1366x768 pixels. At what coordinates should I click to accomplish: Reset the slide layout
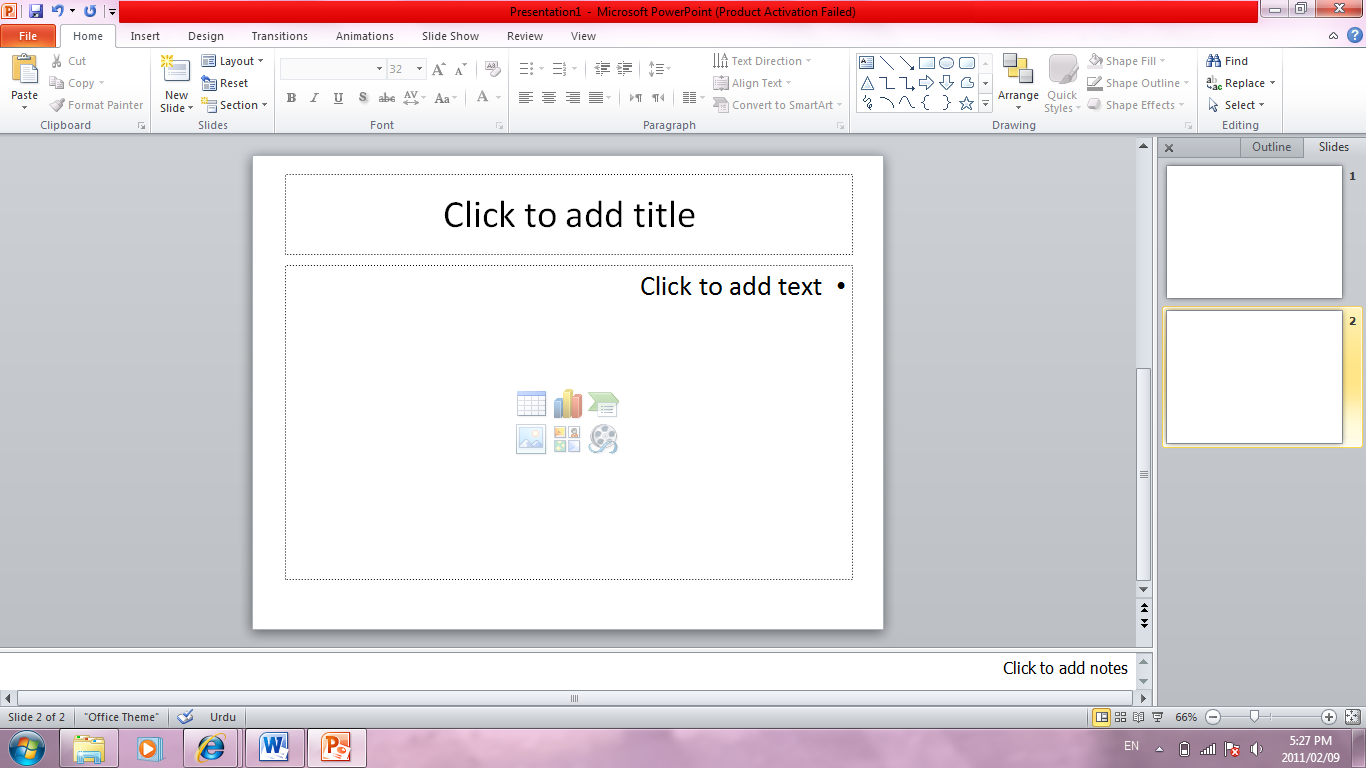[225, 83]
